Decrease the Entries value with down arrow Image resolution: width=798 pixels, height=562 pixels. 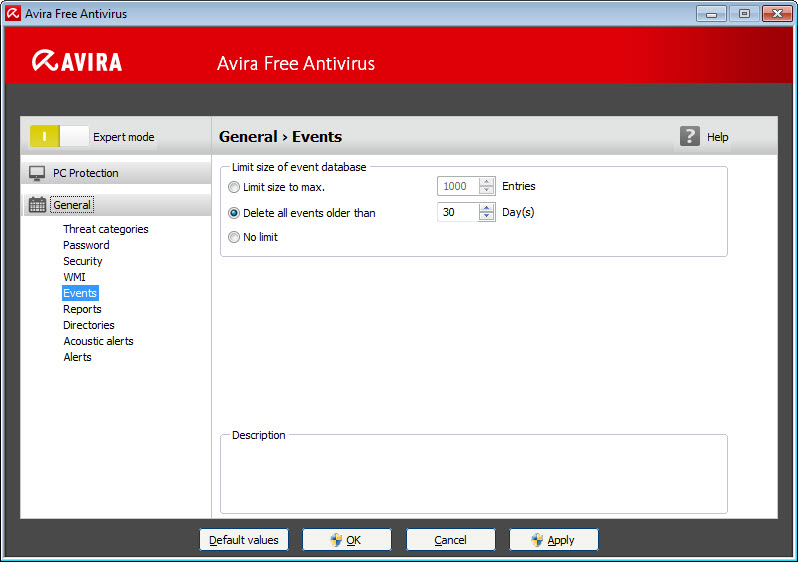[x=487, y=190]
